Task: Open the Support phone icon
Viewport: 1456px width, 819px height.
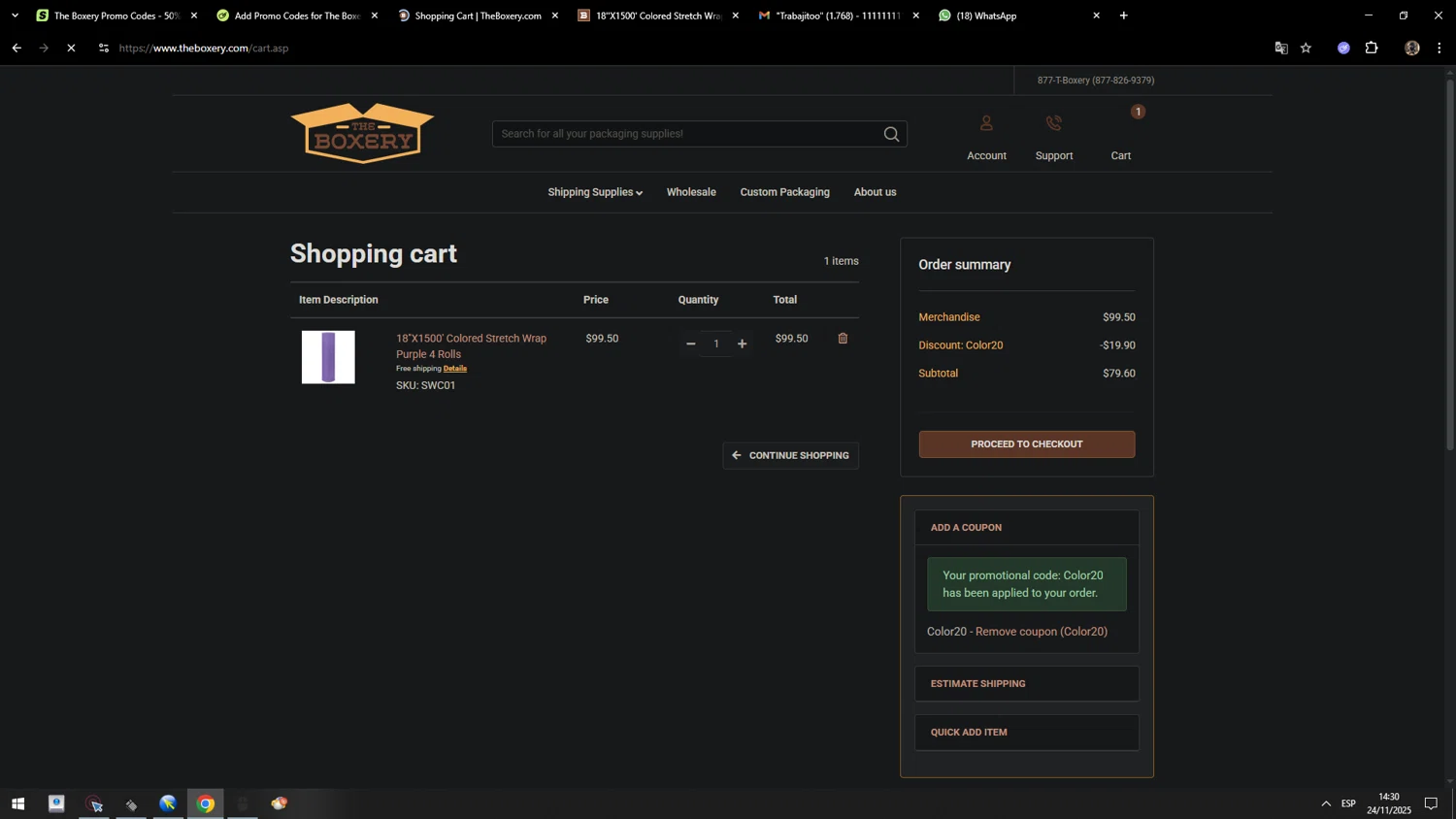Action: 1053,123
